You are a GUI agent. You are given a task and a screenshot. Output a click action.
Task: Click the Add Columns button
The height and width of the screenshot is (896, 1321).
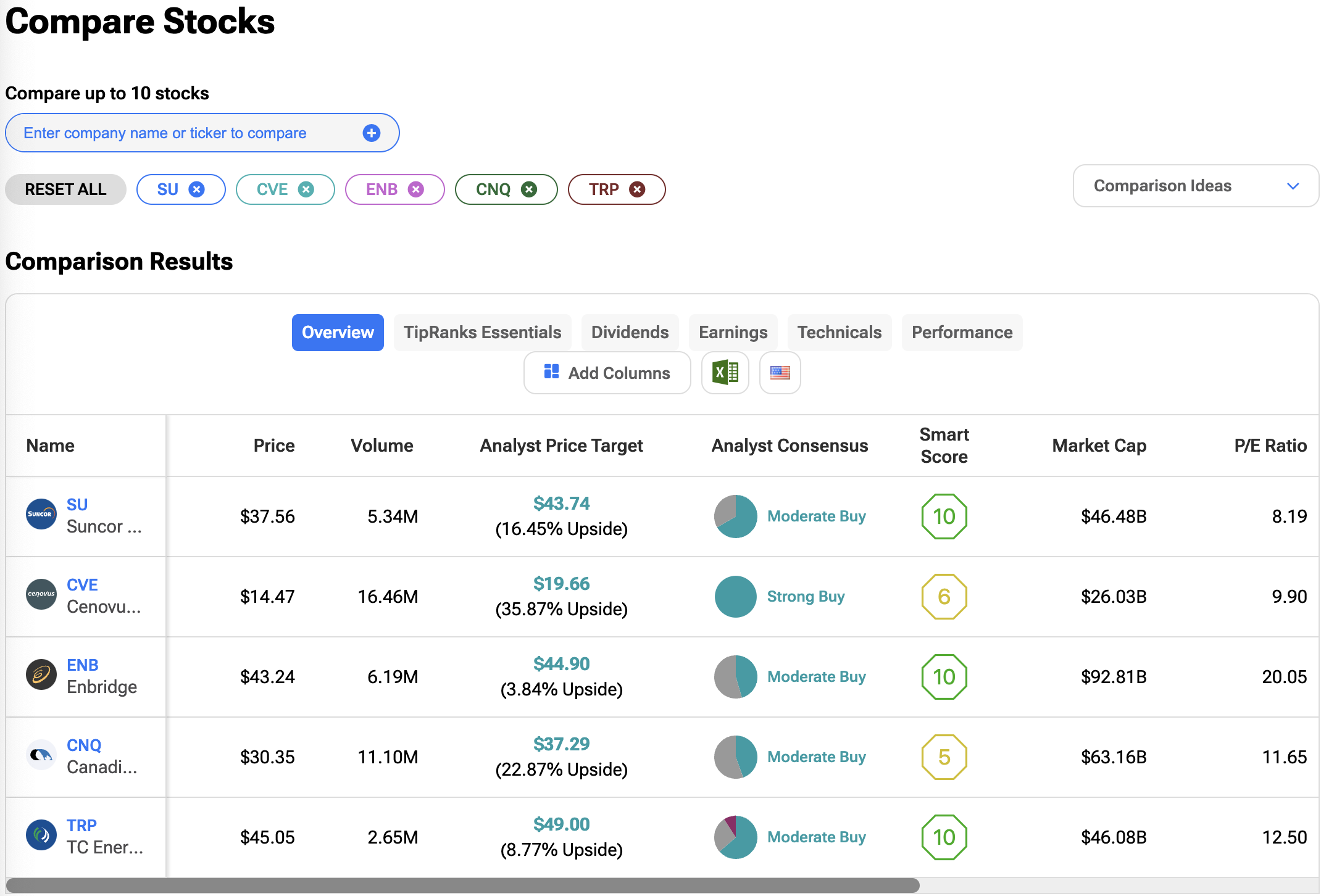click(607, 373)
